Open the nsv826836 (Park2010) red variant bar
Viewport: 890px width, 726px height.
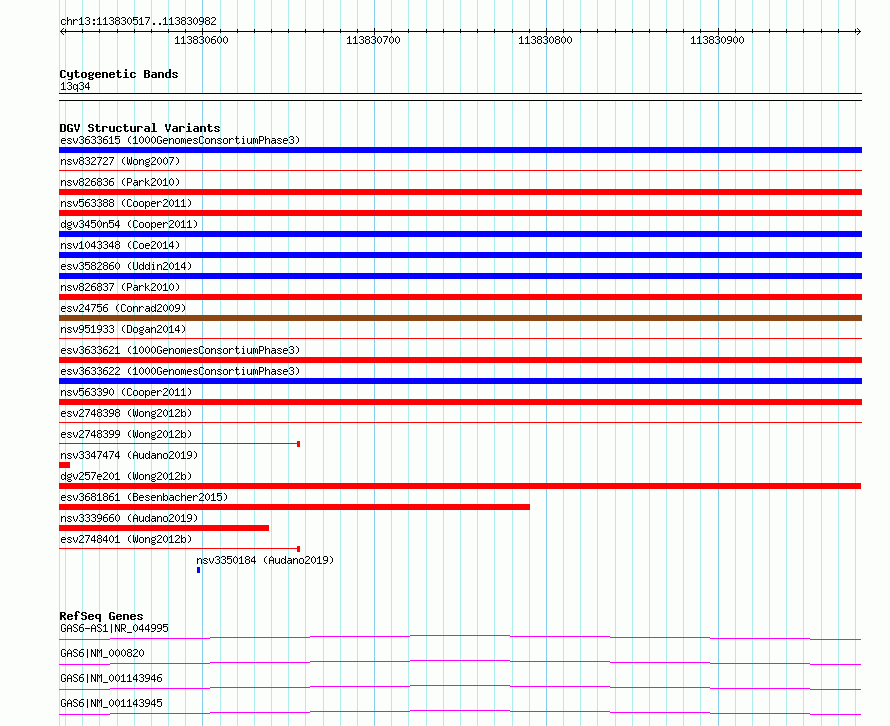click(x=460, y=192)
